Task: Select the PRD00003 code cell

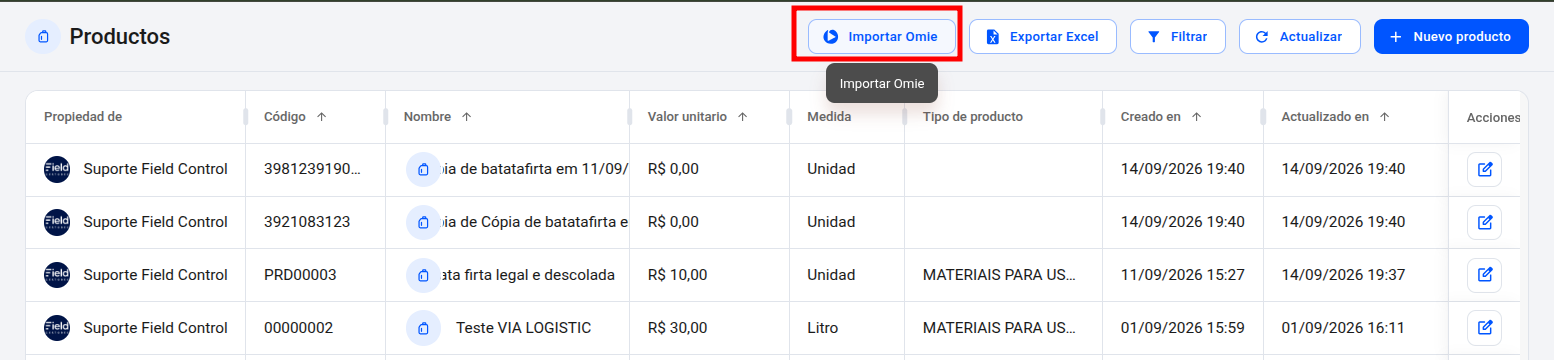Action: 316,275
